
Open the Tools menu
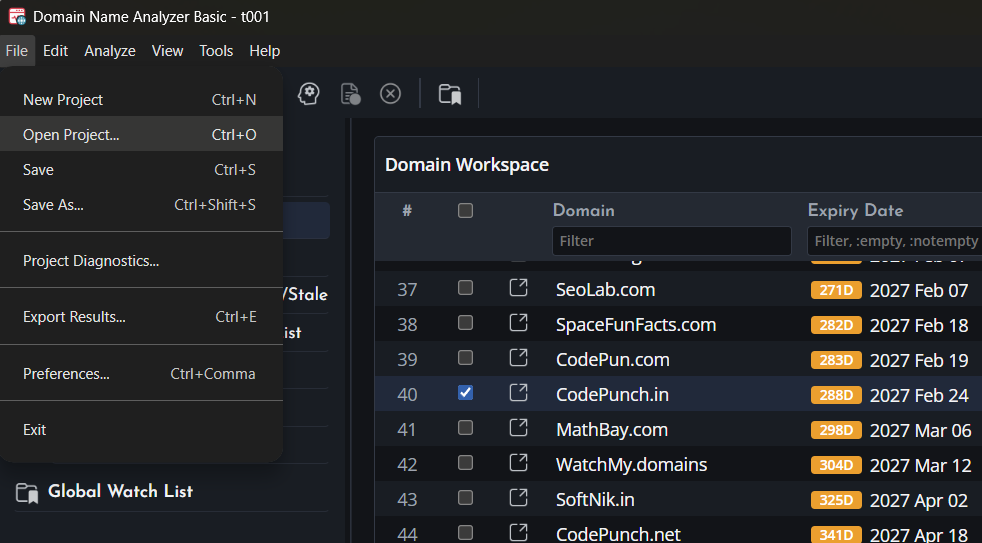click(x=216, y=51)
